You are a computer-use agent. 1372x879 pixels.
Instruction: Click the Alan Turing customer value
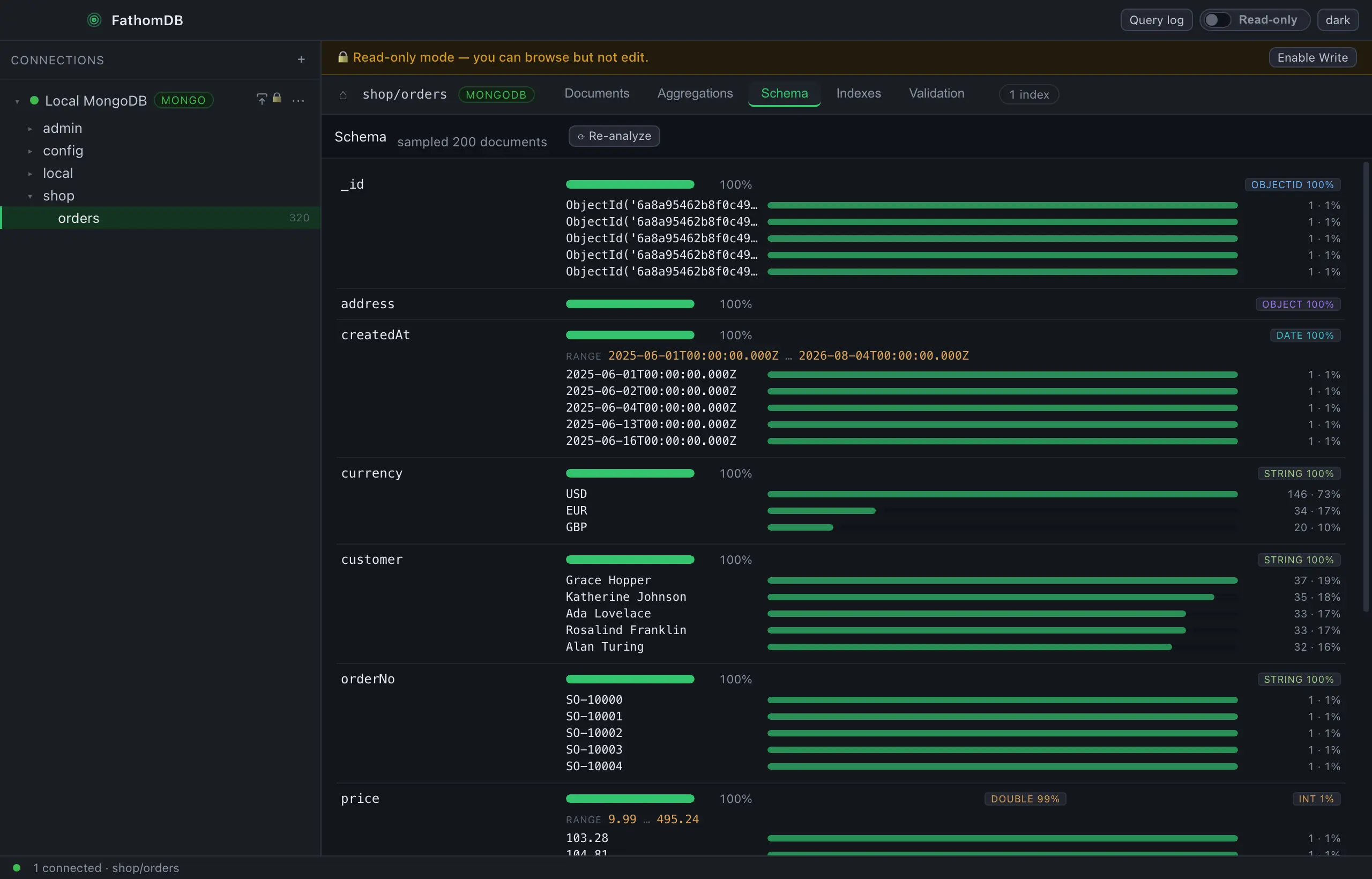605,647
